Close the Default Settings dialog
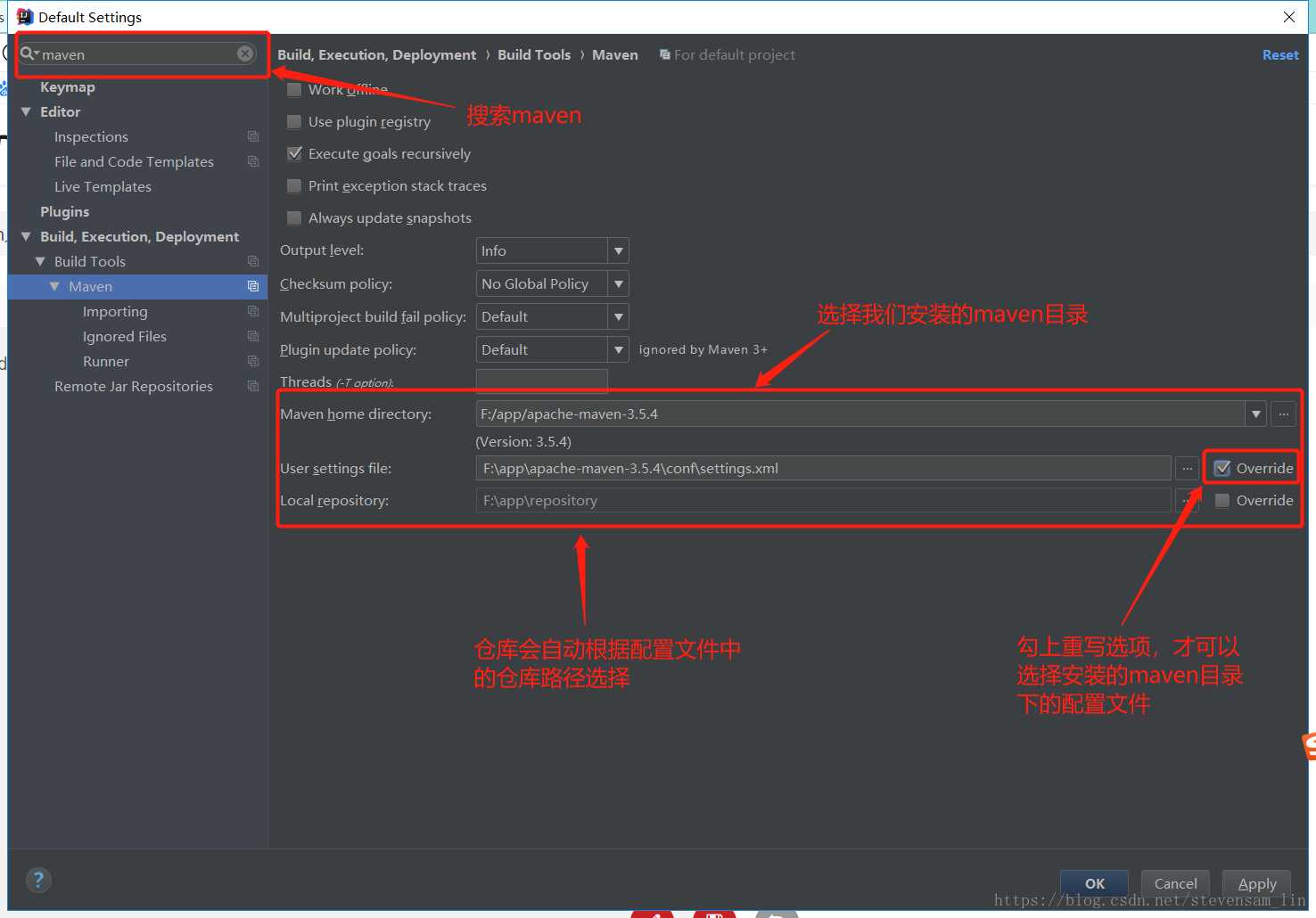Screen dimensions: 1316x918 tap(1289, 17)
